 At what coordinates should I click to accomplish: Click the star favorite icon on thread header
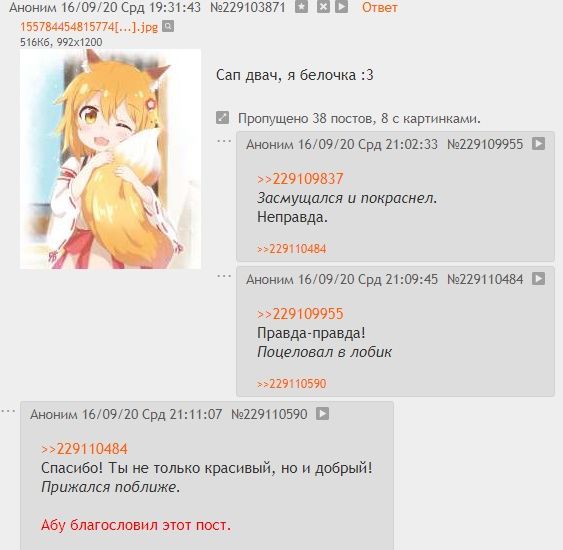click(x=301, y=6)
